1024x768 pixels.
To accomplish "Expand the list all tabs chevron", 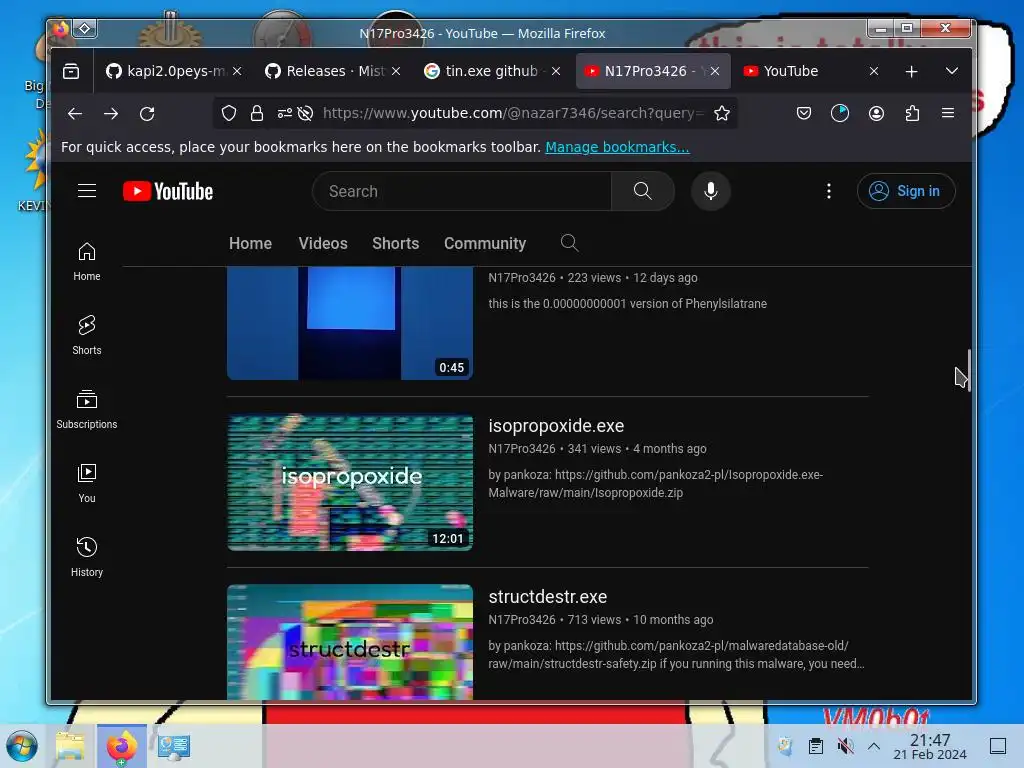I will (952, 71).
